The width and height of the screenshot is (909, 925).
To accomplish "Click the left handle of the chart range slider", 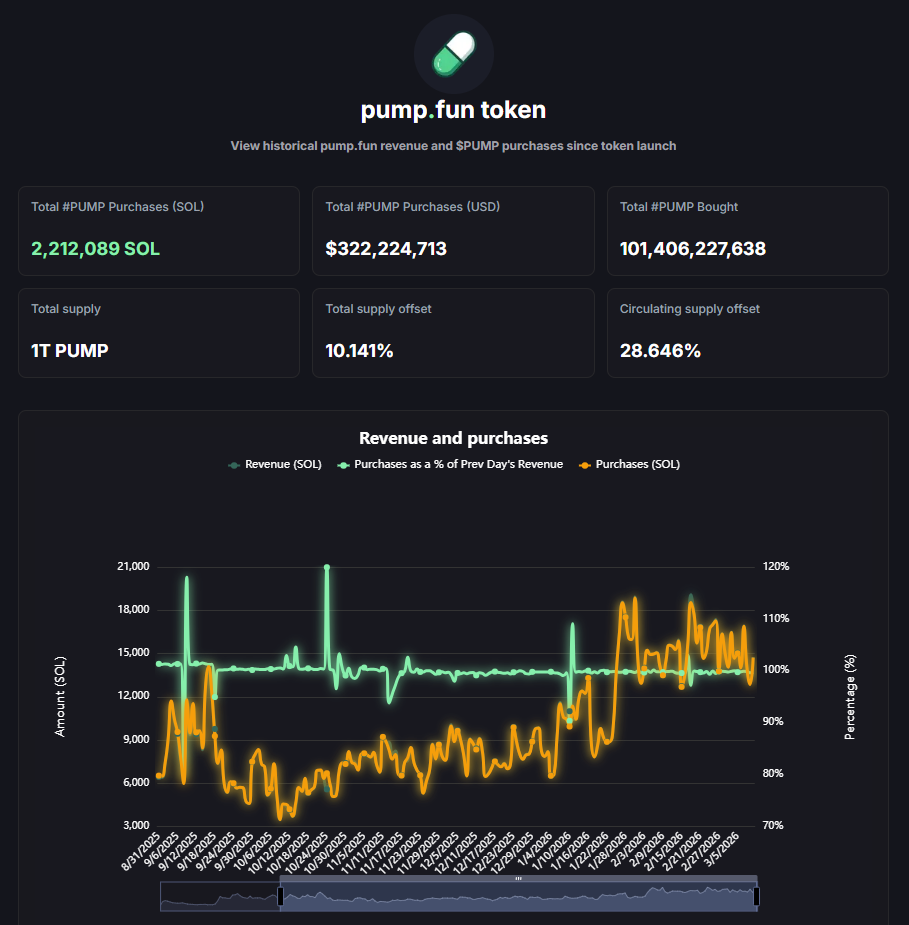I will (x=280, y=896).
